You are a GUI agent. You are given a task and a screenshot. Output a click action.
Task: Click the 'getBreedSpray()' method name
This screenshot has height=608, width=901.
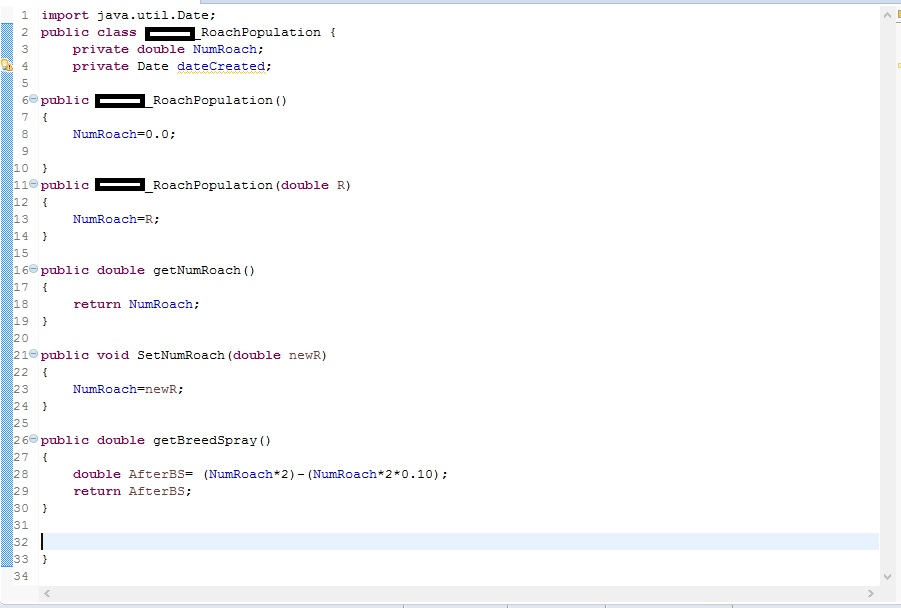[212, 441]
